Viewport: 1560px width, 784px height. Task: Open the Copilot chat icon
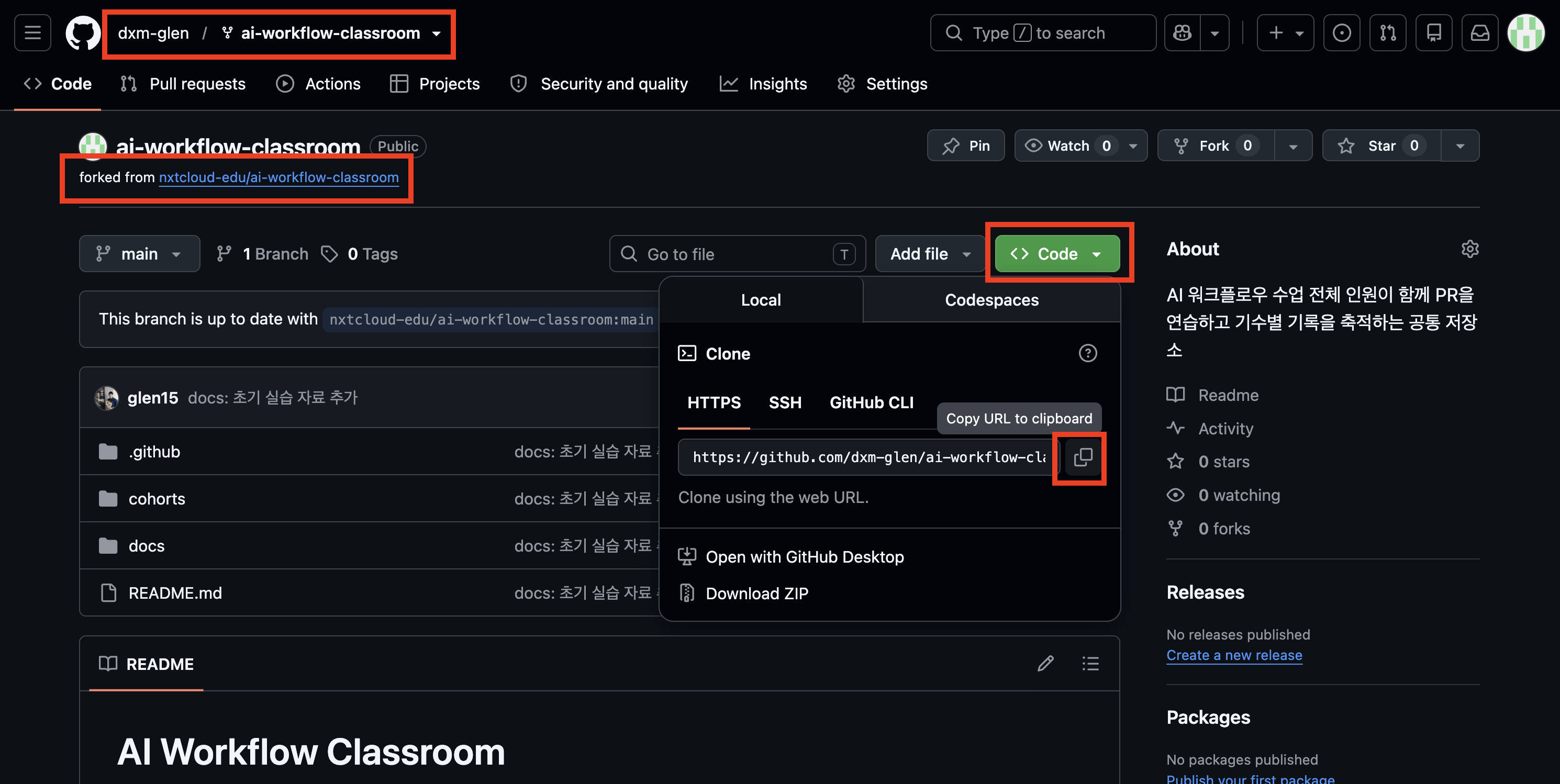pos(1182,32)
